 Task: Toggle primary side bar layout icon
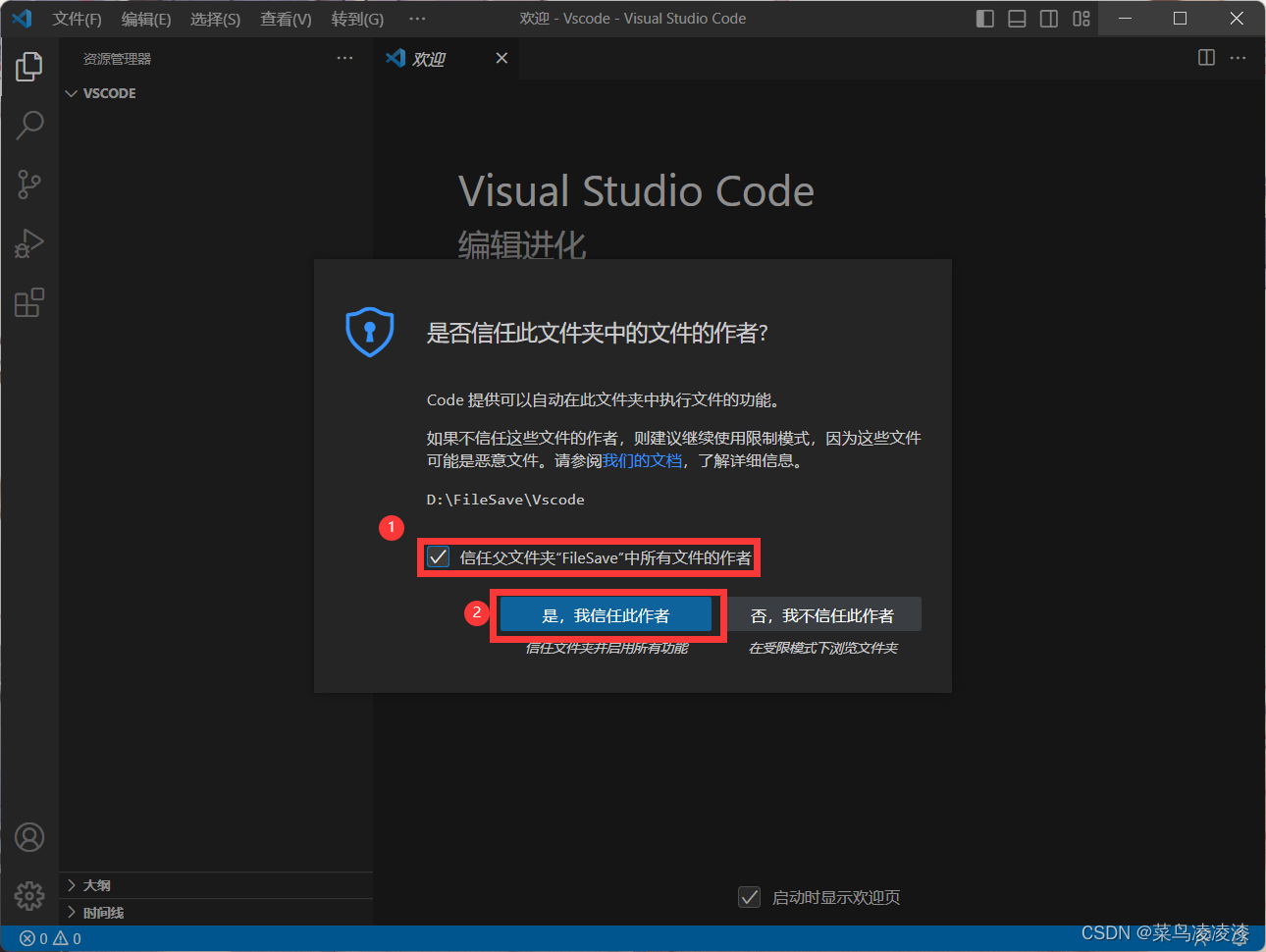985,19
